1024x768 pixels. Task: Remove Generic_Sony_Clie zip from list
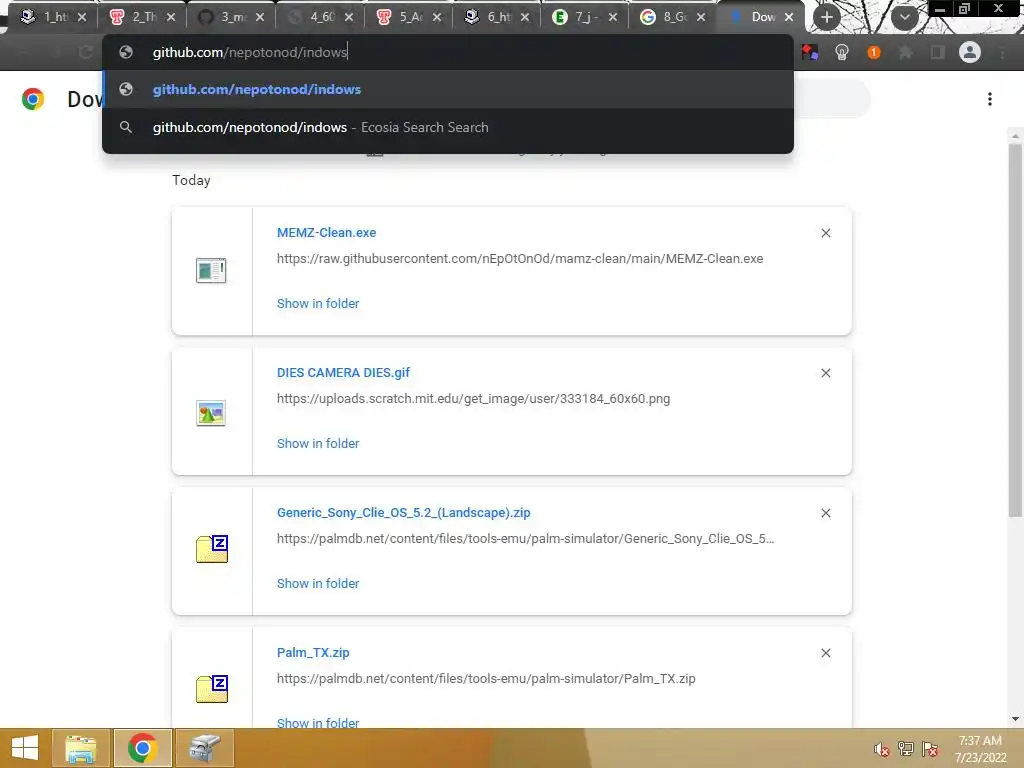coord(825,513)
